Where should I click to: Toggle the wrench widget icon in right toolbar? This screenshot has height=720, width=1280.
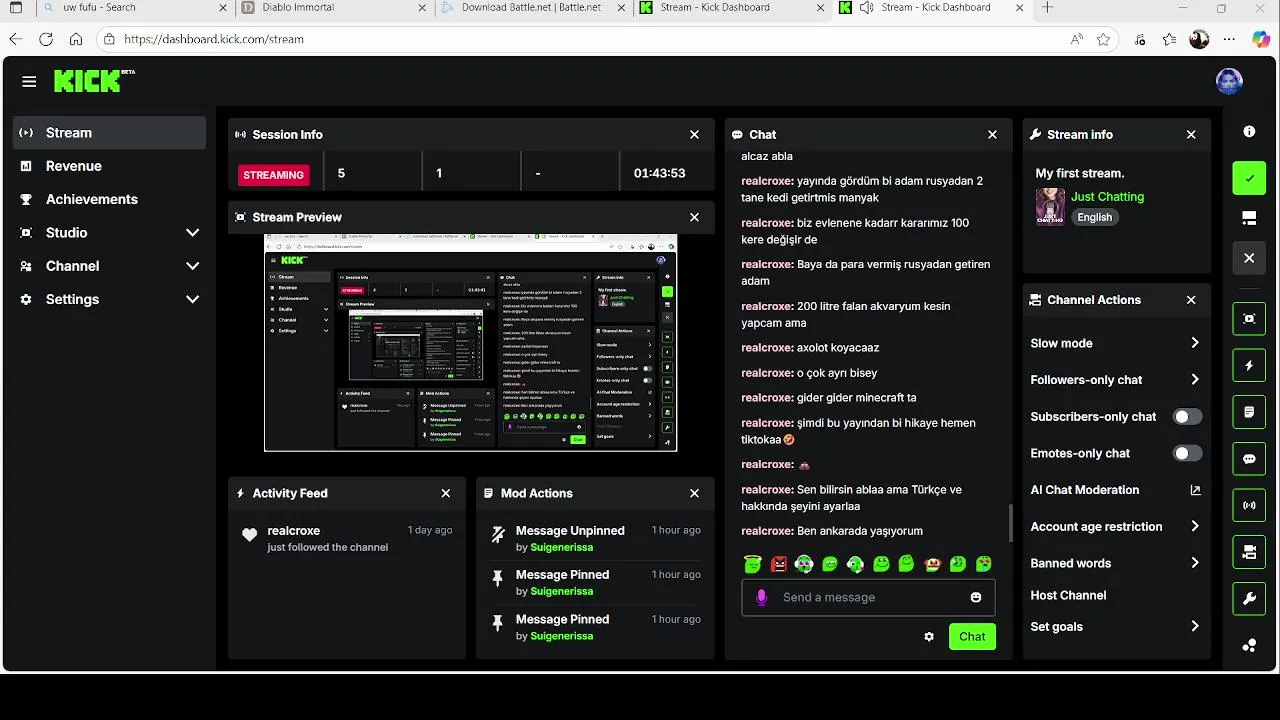coord(1249,599)
